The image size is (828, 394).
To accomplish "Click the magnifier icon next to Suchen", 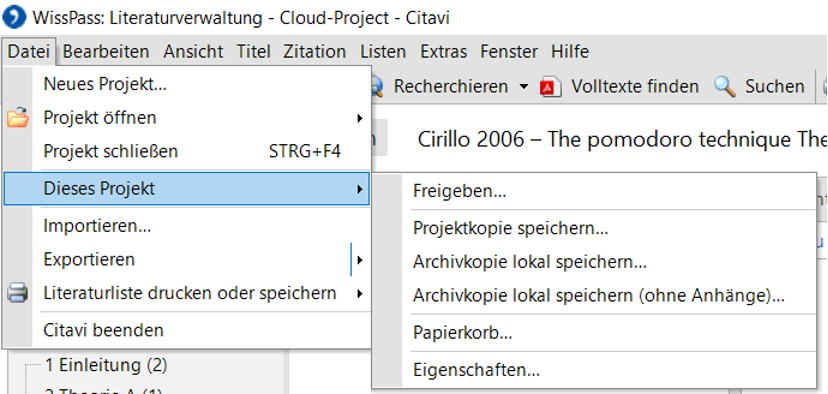I will pyautogui.click(x=724, y=87).
